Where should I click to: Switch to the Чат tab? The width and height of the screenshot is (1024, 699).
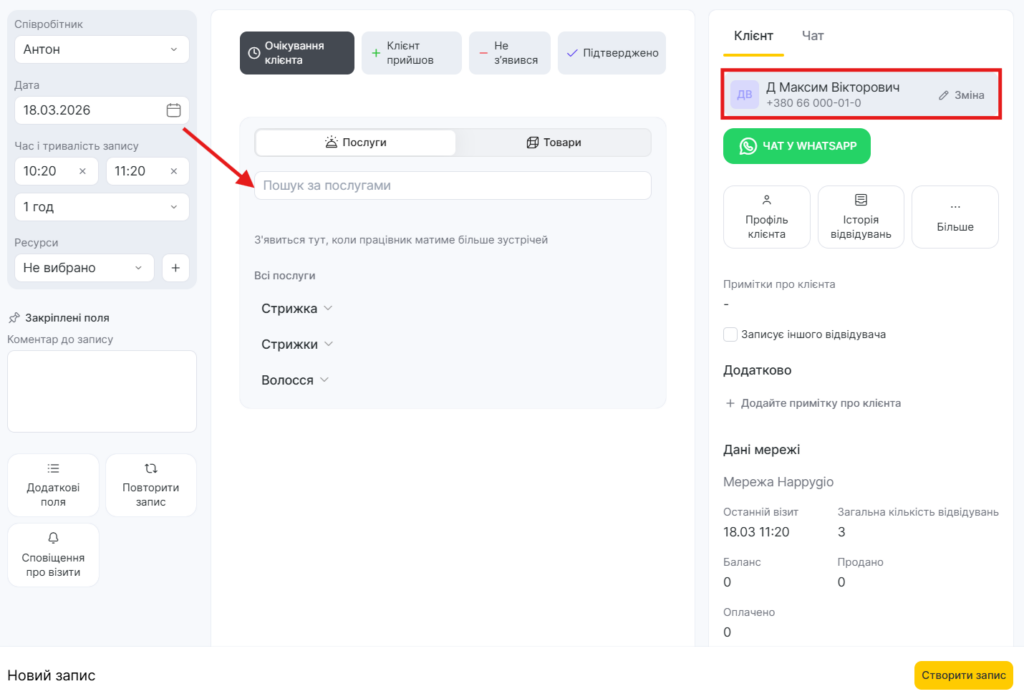812,36
